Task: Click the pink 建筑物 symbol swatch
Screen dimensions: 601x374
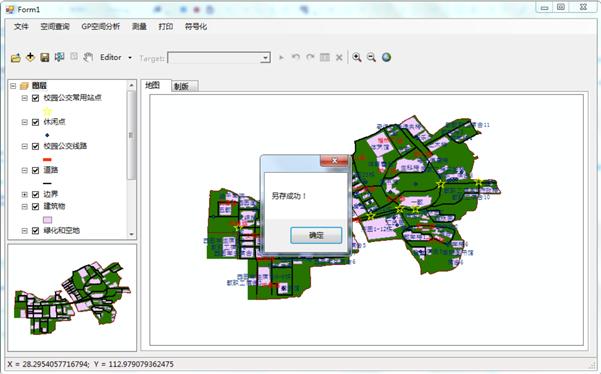Action: [x=47, y=220]
